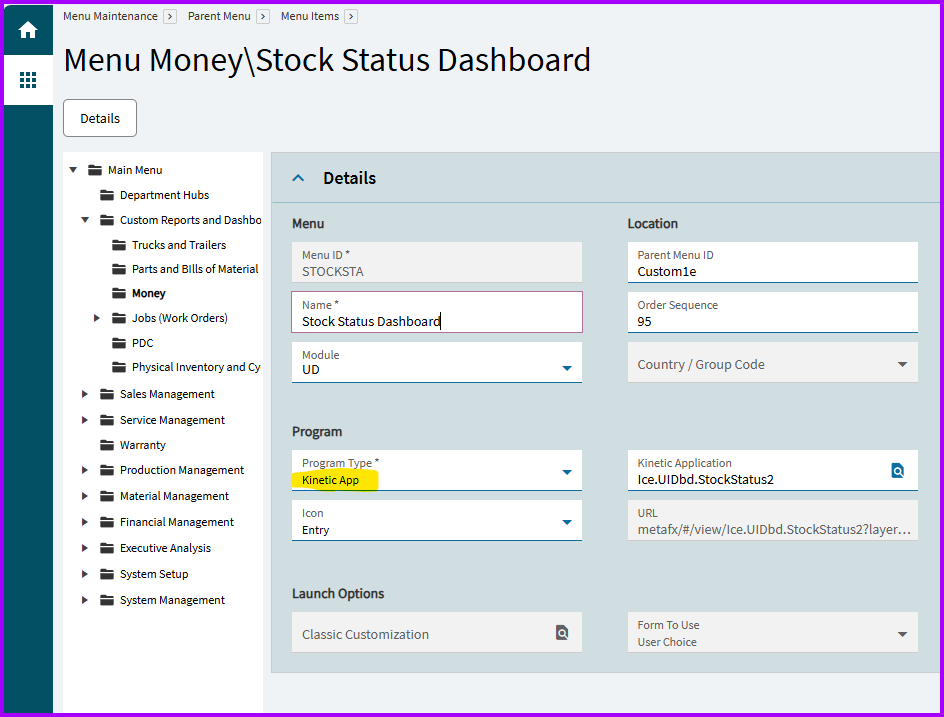Click the Parent Menu breadcrumb
944x717 pixels.
pos(219,16)
